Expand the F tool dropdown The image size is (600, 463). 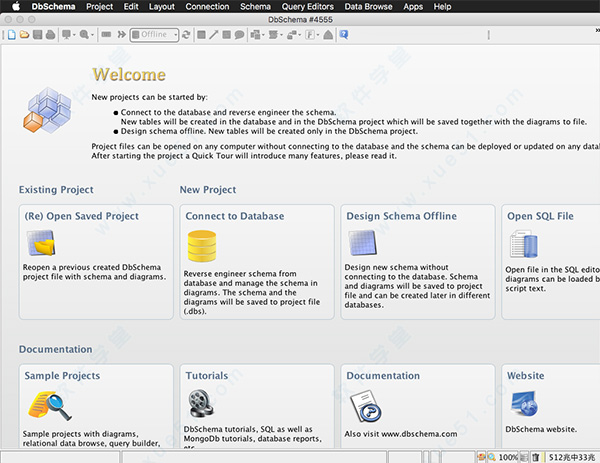click(318, 35)
